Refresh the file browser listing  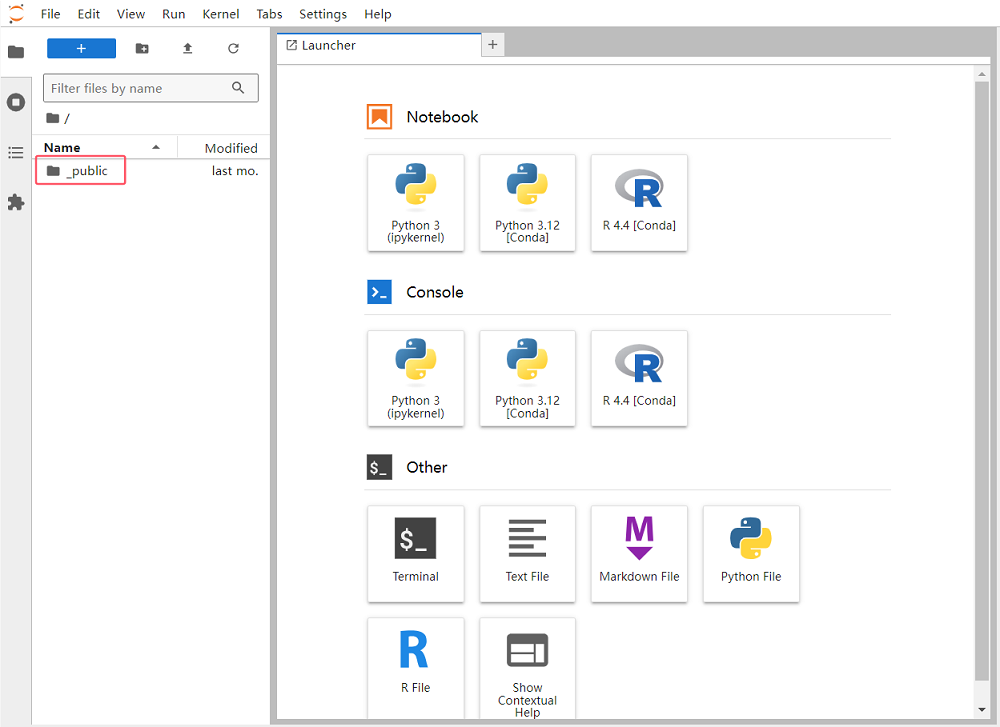pyautogui.click(x=233, y=48)
